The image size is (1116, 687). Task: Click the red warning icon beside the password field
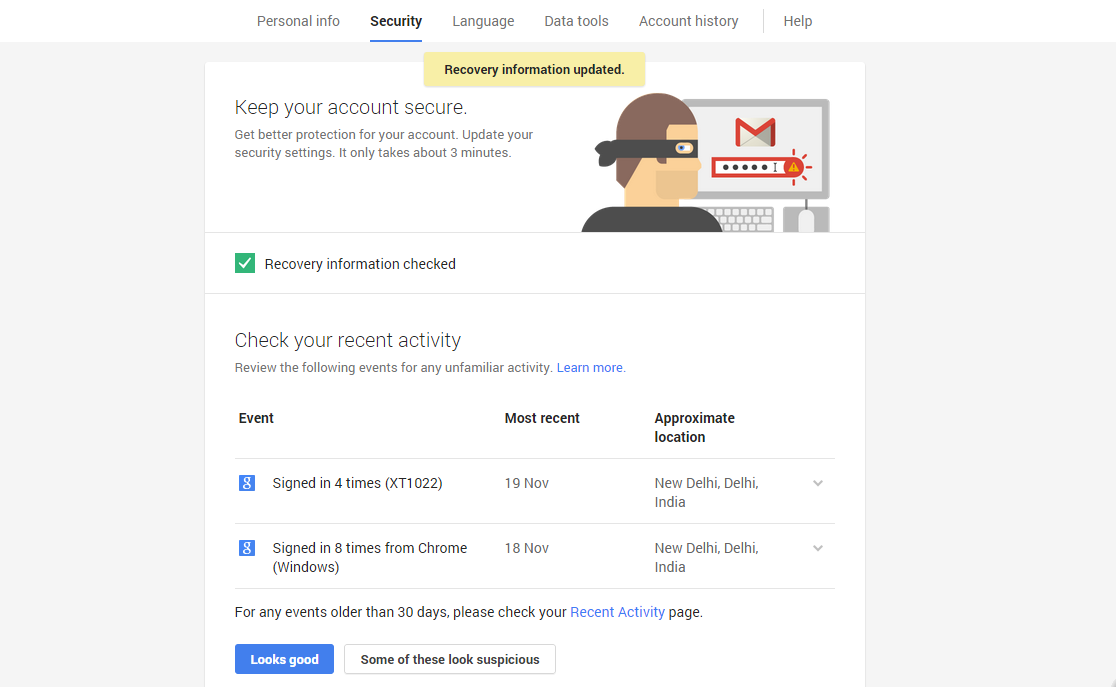point(794,167)
